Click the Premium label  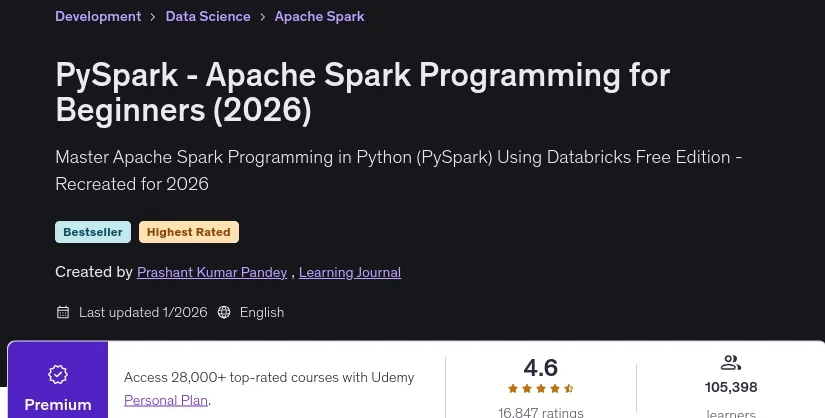(x=58, y=404)
